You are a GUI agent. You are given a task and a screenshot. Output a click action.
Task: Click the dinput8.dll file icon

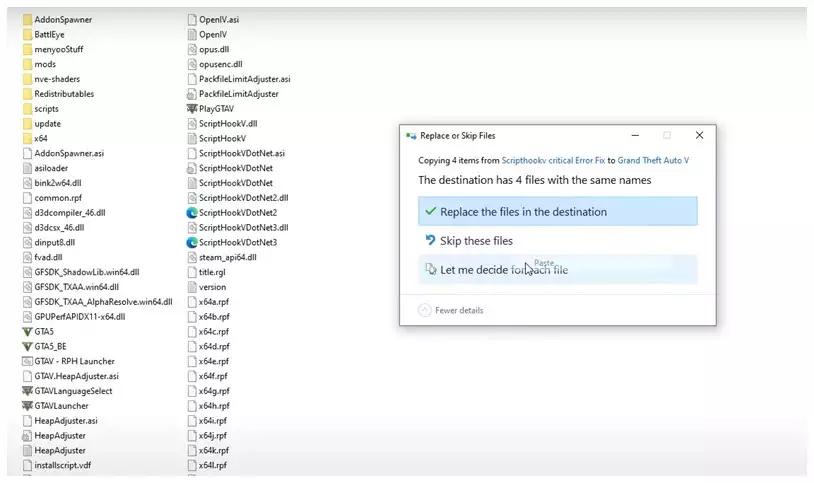28,243
